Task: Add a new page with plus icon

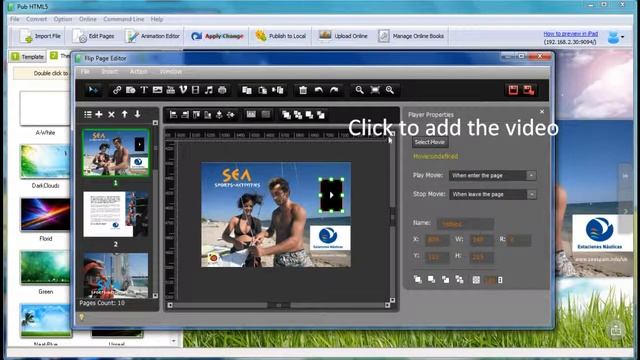Action: click(99, 115)
